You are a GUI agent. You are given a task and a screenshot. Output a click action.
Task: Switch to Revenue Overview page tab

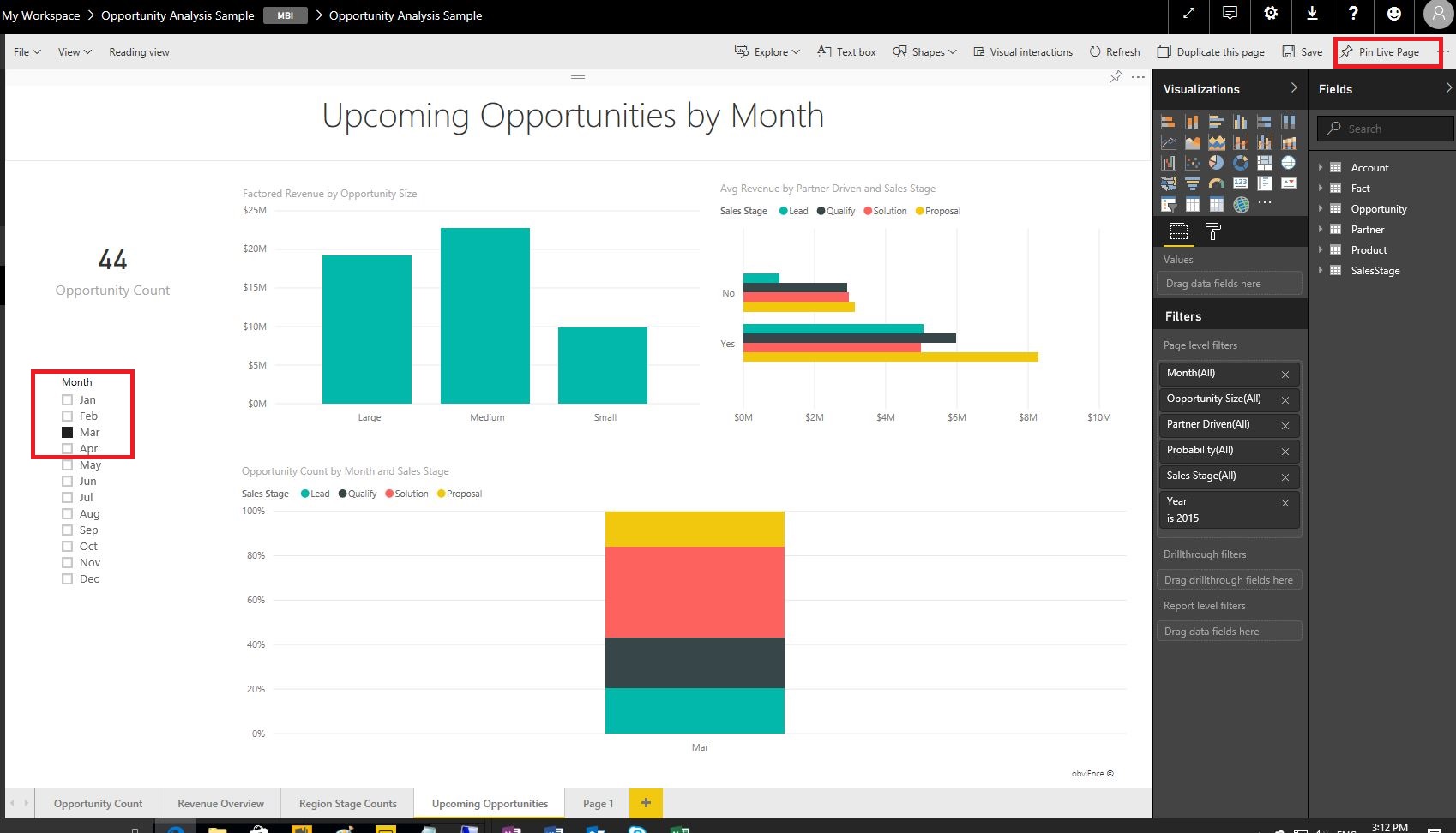[220, 804]
